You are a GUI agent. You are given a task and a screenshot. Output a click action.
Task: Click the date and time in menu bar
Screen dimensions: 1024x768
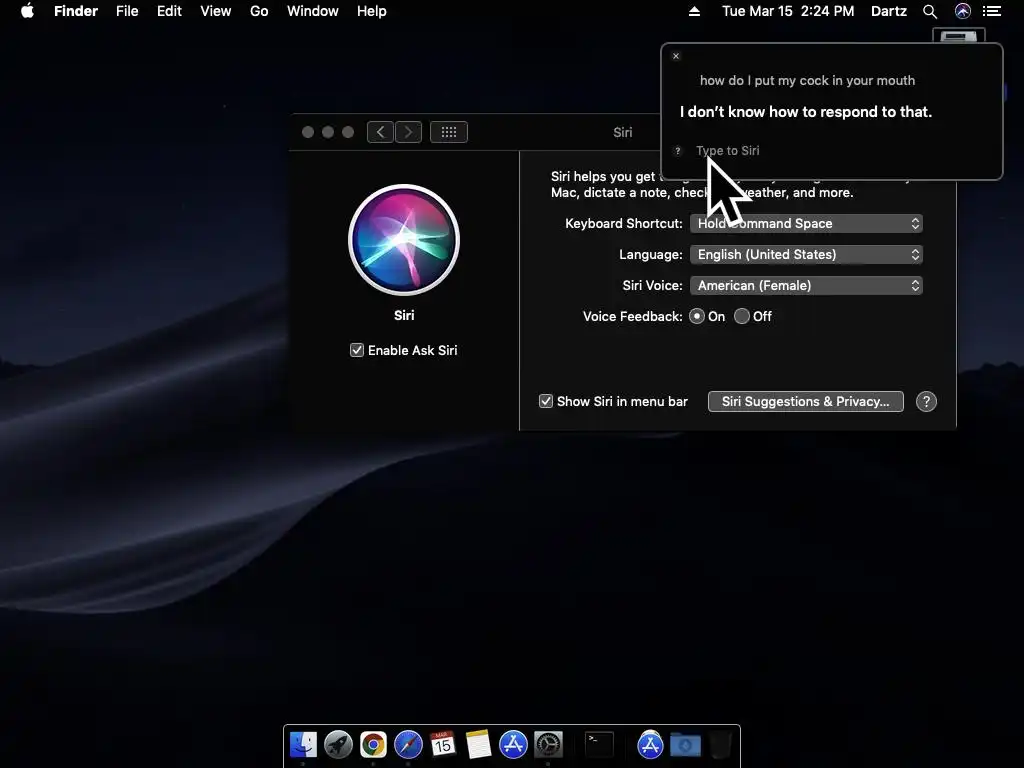click(788, 11)
